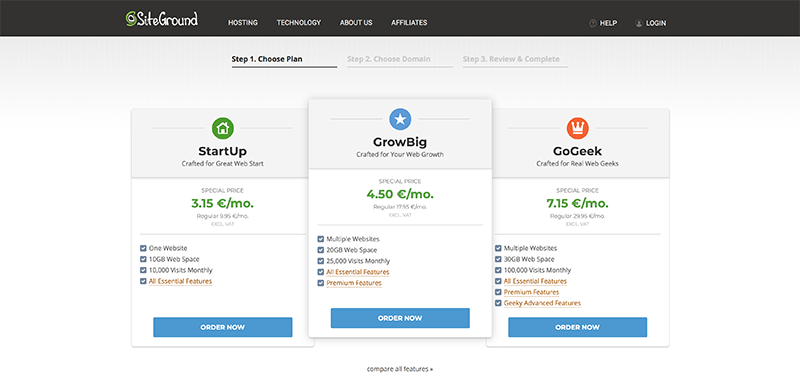The height and width of the screenshot is (388, 800).
Task: Open compare all features link
Action: [x=400, y=369]
